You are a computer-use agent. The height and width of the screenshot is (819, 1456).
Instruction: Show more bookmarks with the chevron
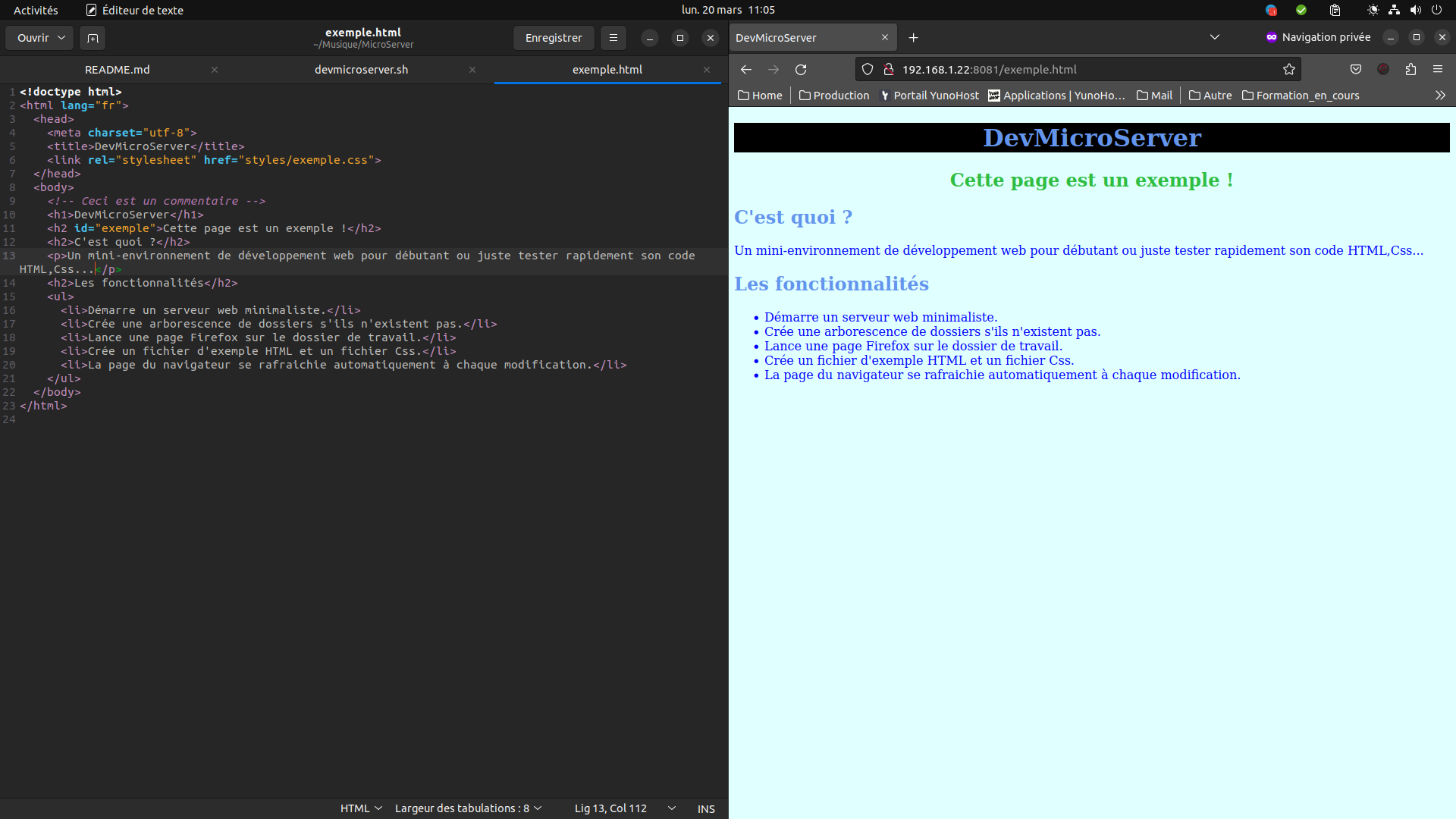pos(1440,96)
